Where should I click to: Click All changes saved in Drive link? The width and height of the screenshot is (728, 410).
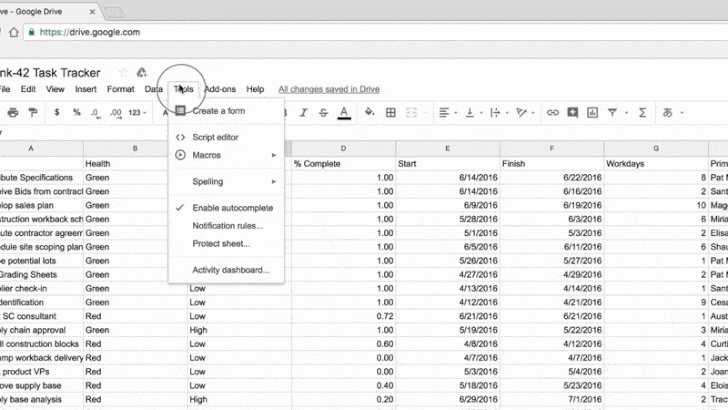pyautogui.click(x=329, y=89)
